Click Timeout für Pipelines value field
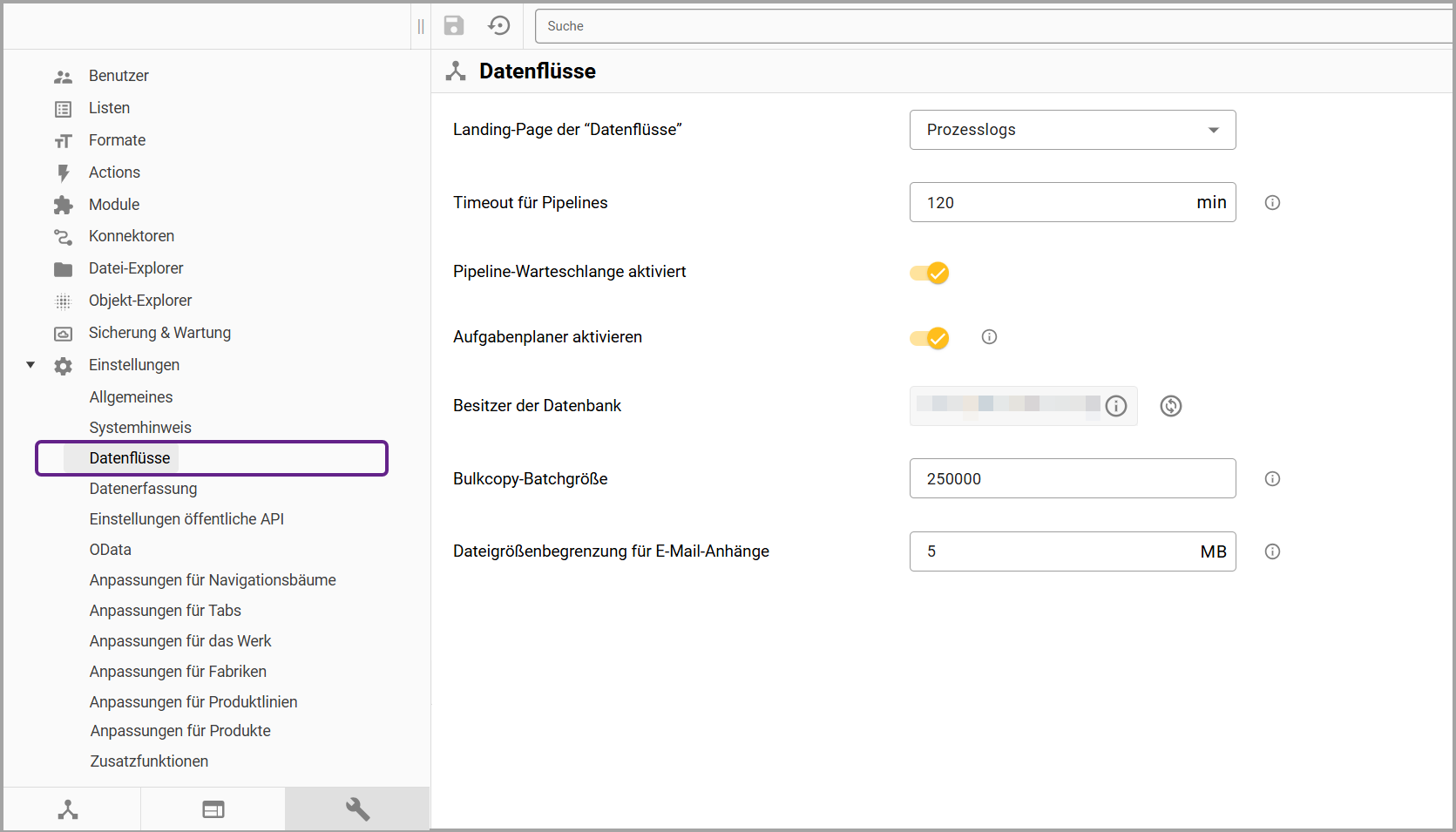The width and height of the screenshot is (1456, 832). coord(1073,202)
